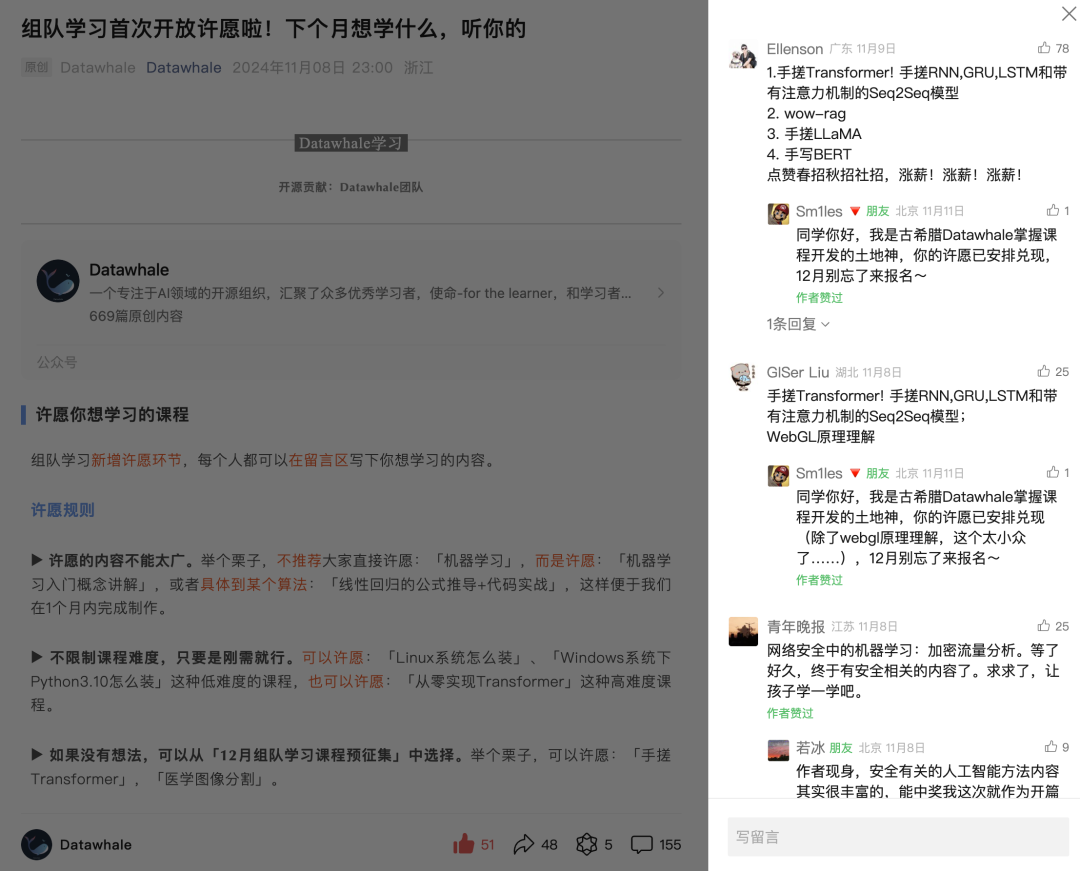1080x871 pixels.
Task: Like Sm1les' reply mentioning webgl
Action: [x=1052, y=472]
